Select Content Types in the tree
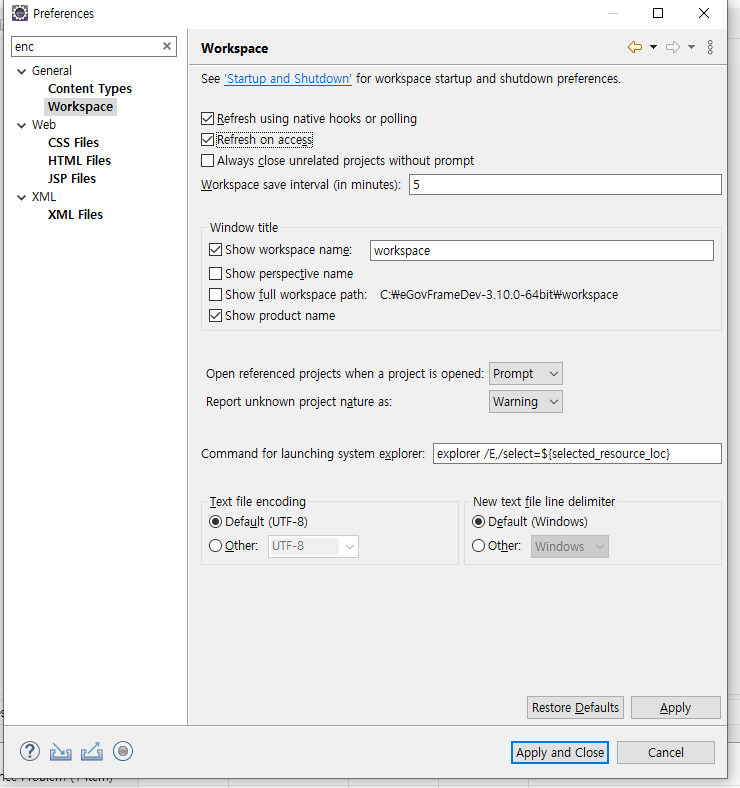Image resolution: width=740 pixels, height=788 pixels. coord(90,89)
